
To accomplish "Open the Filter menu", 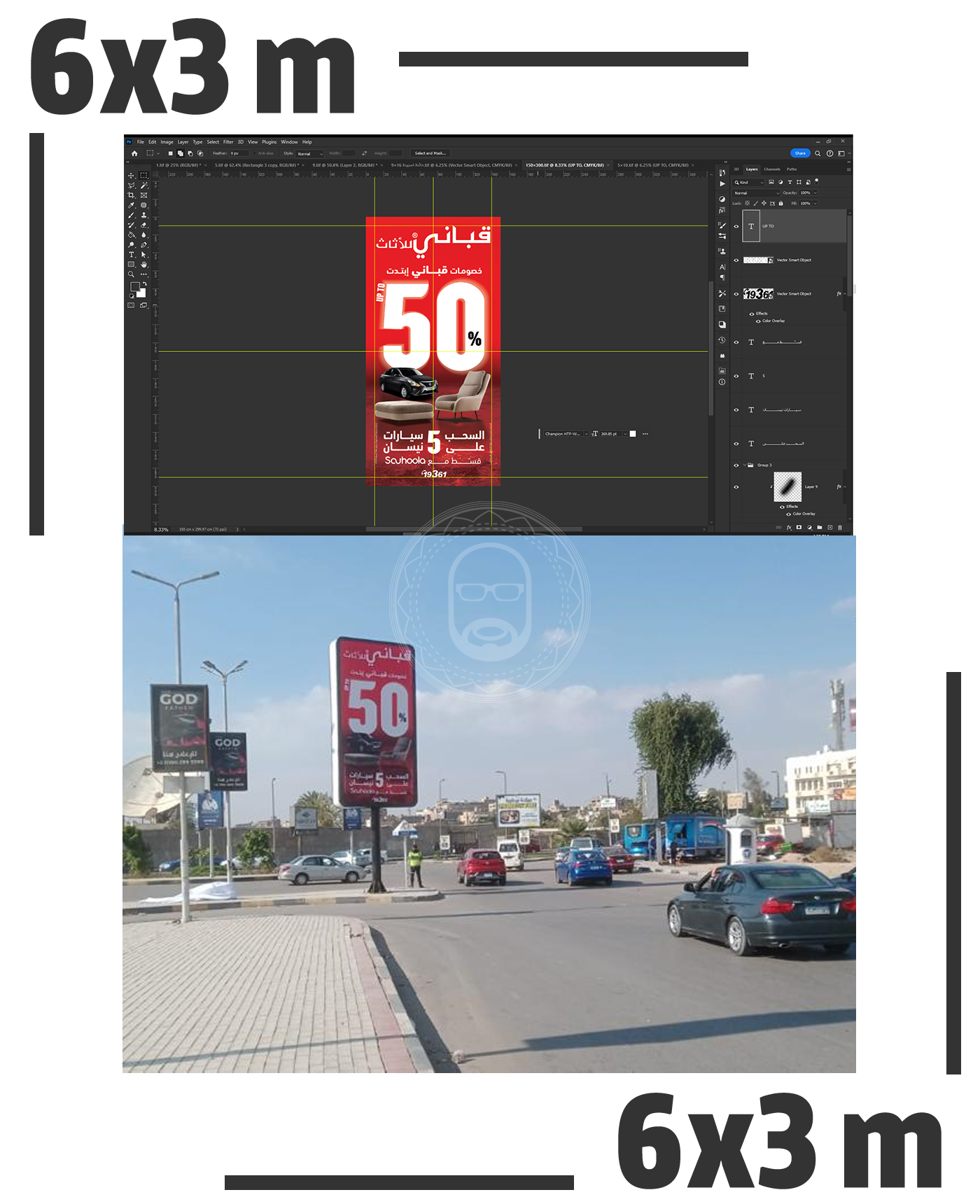I will point(228,142).
